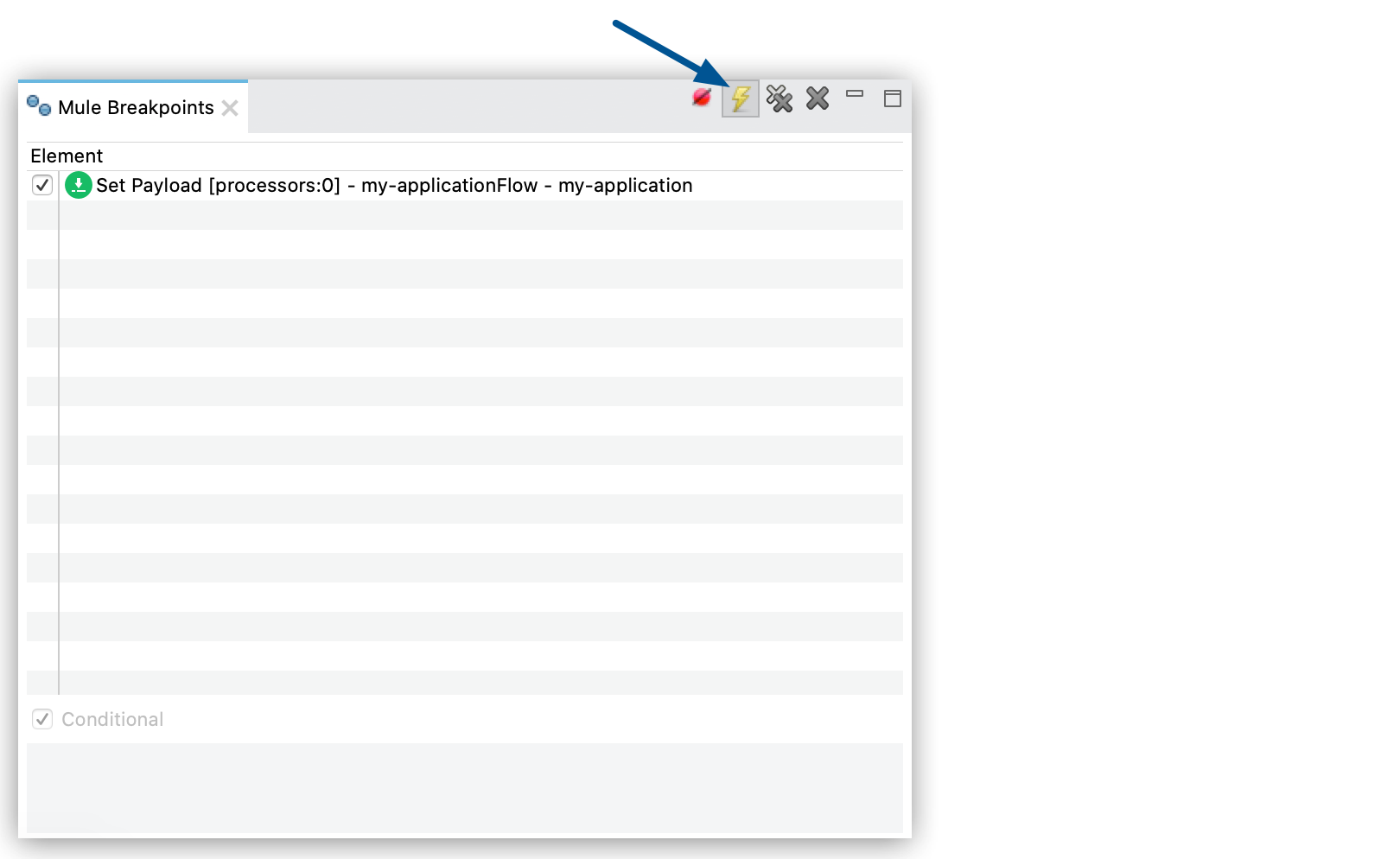This screenshot has width=1400, height=859.
Task: Maximize the Mule Breakpoints view
Action: [893, 99]
